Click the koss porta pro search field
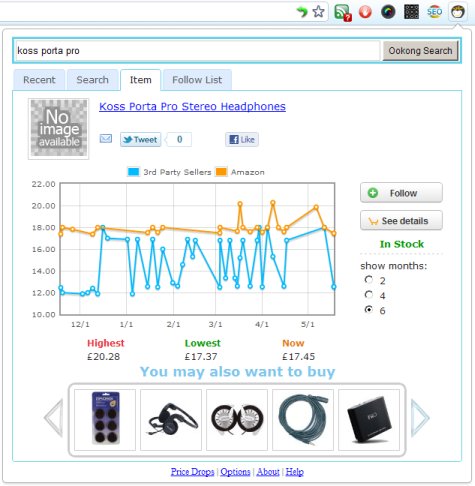Screen dimensions: 475x486 point(198,51)
